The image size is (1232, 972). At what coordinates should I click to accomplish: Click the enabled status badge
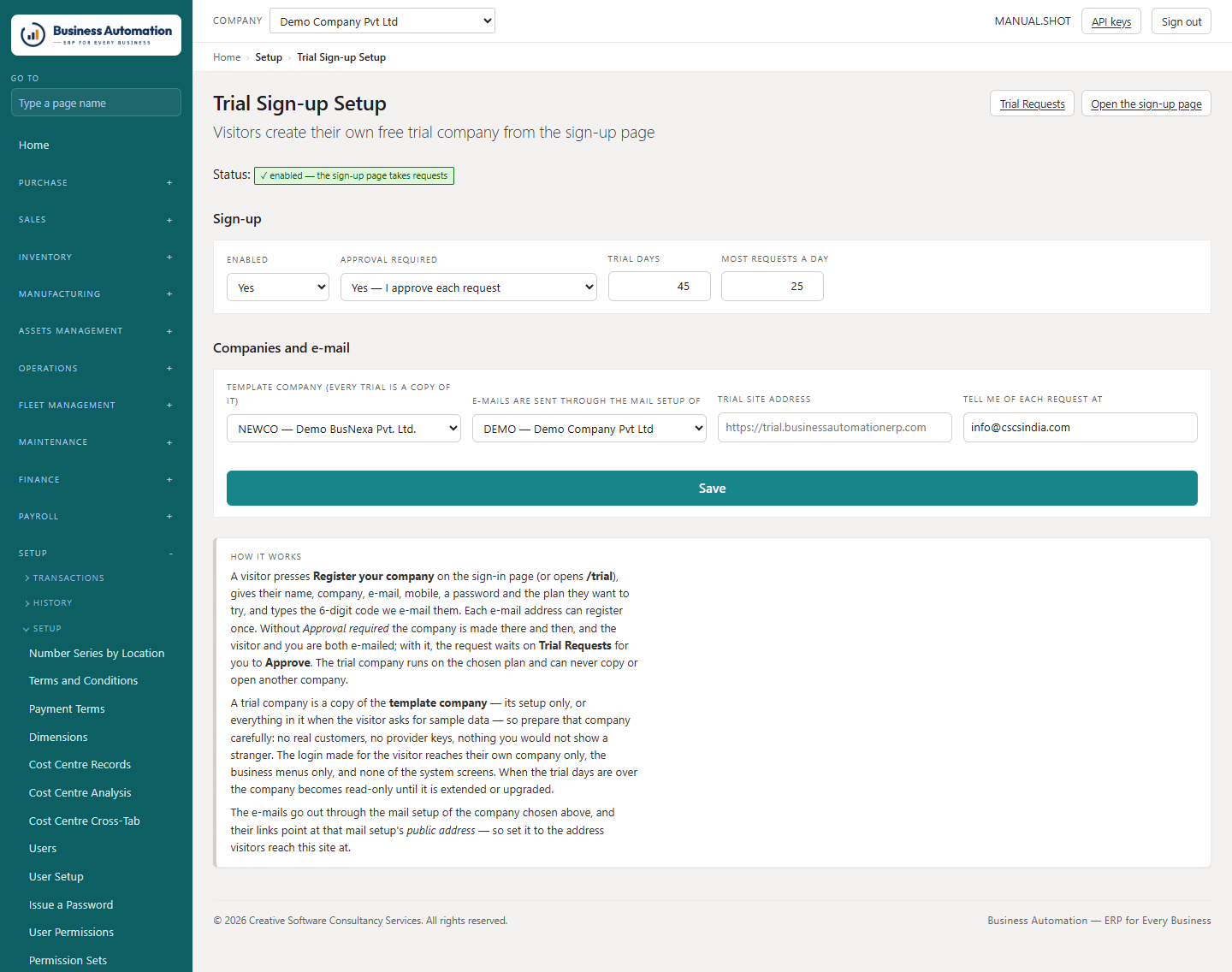[354, 175]
